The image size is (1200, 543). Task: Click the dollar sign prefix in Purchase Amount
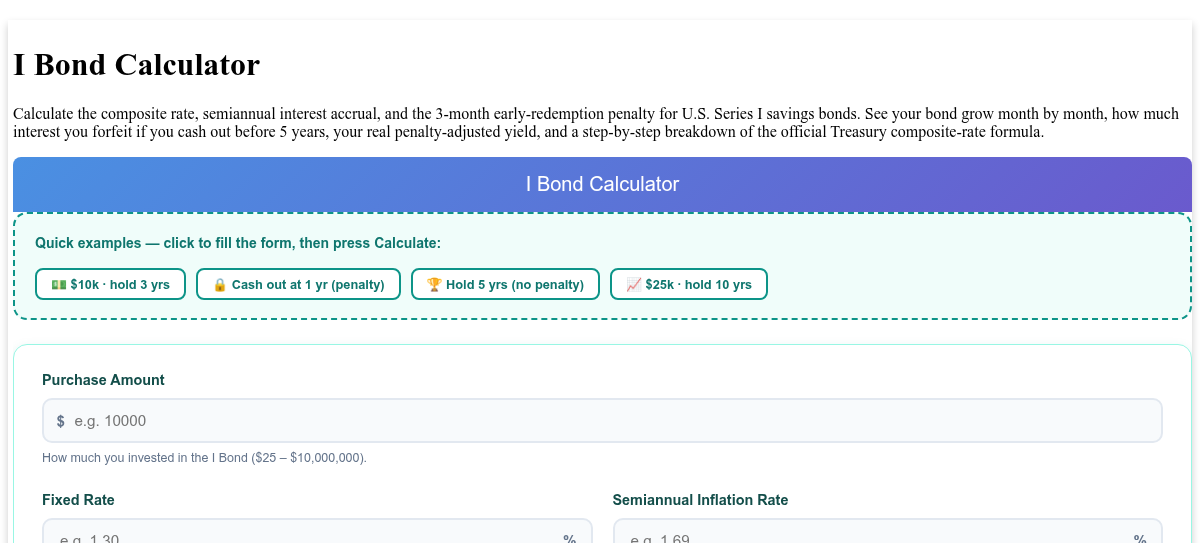click(x=61, y=421)
